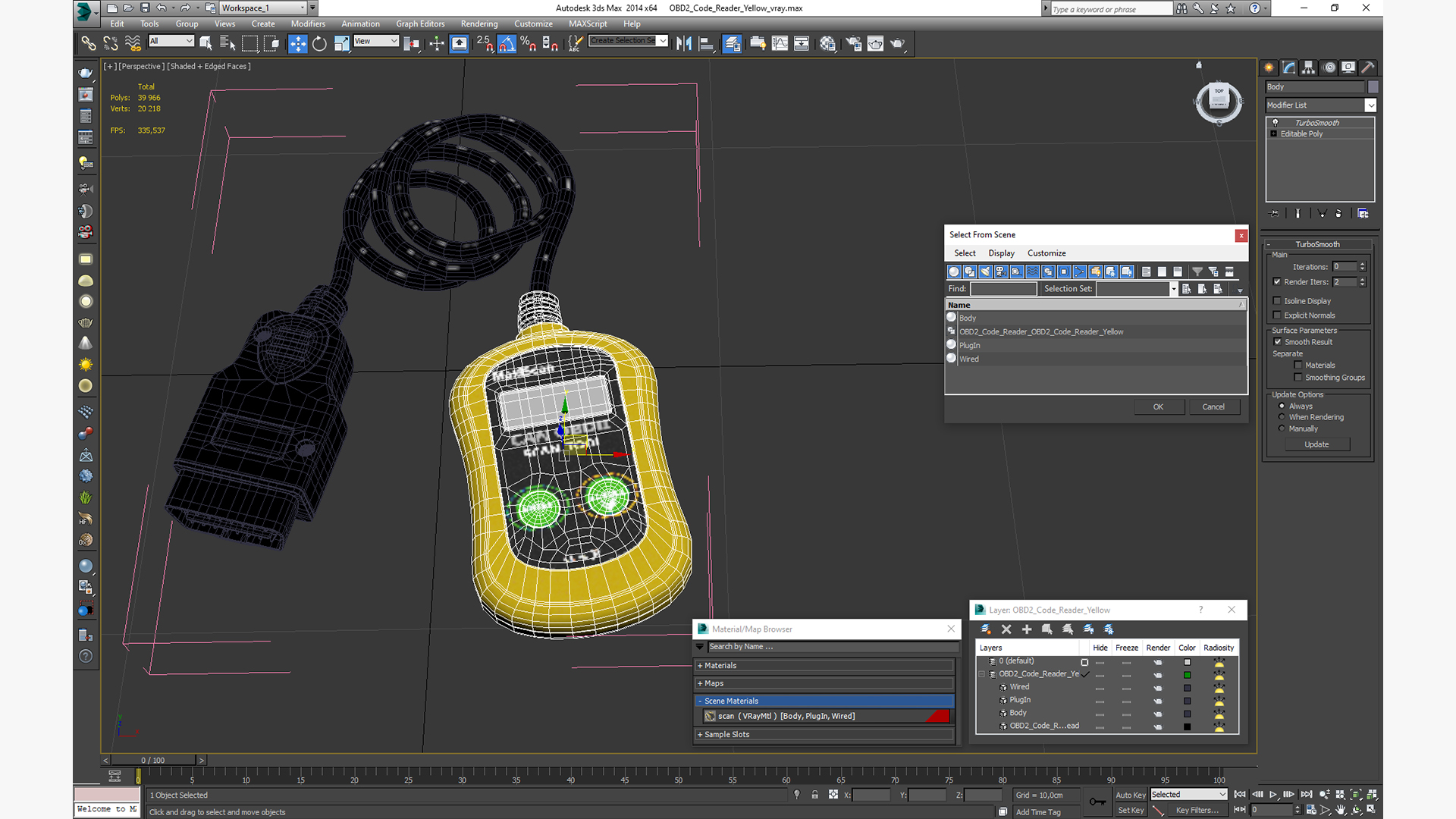This screenshot has height=819, width=1456.
Task: Activate the Select and Move tool
Action: pos(298,44)
